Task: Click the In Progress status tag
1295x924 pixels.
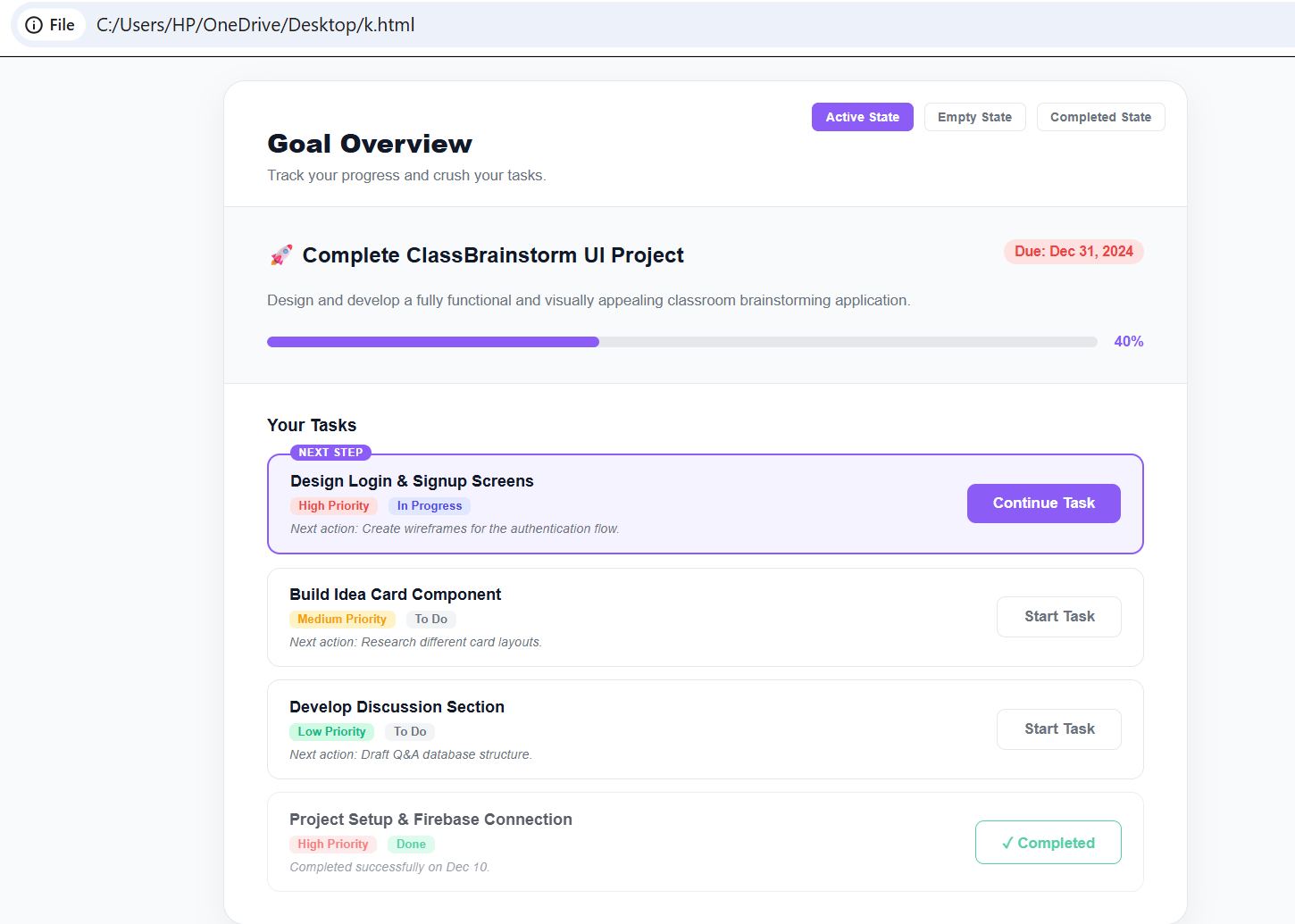Action: click(430, 506)
